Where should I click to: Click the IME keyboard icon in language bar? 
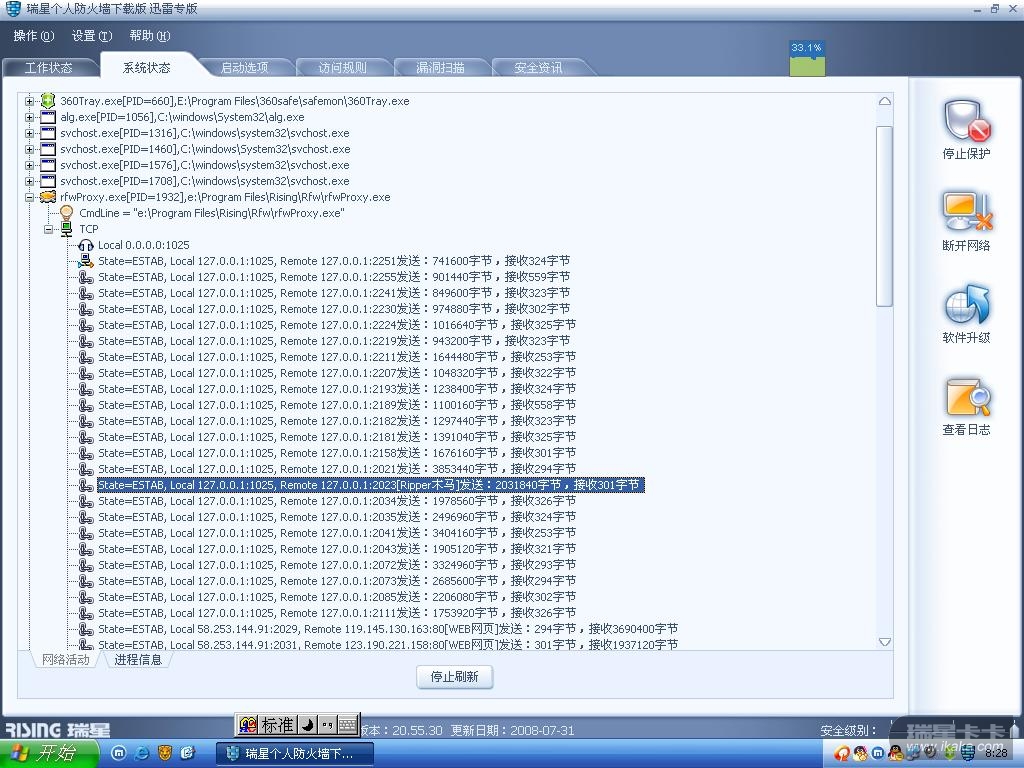click(347, 724)
